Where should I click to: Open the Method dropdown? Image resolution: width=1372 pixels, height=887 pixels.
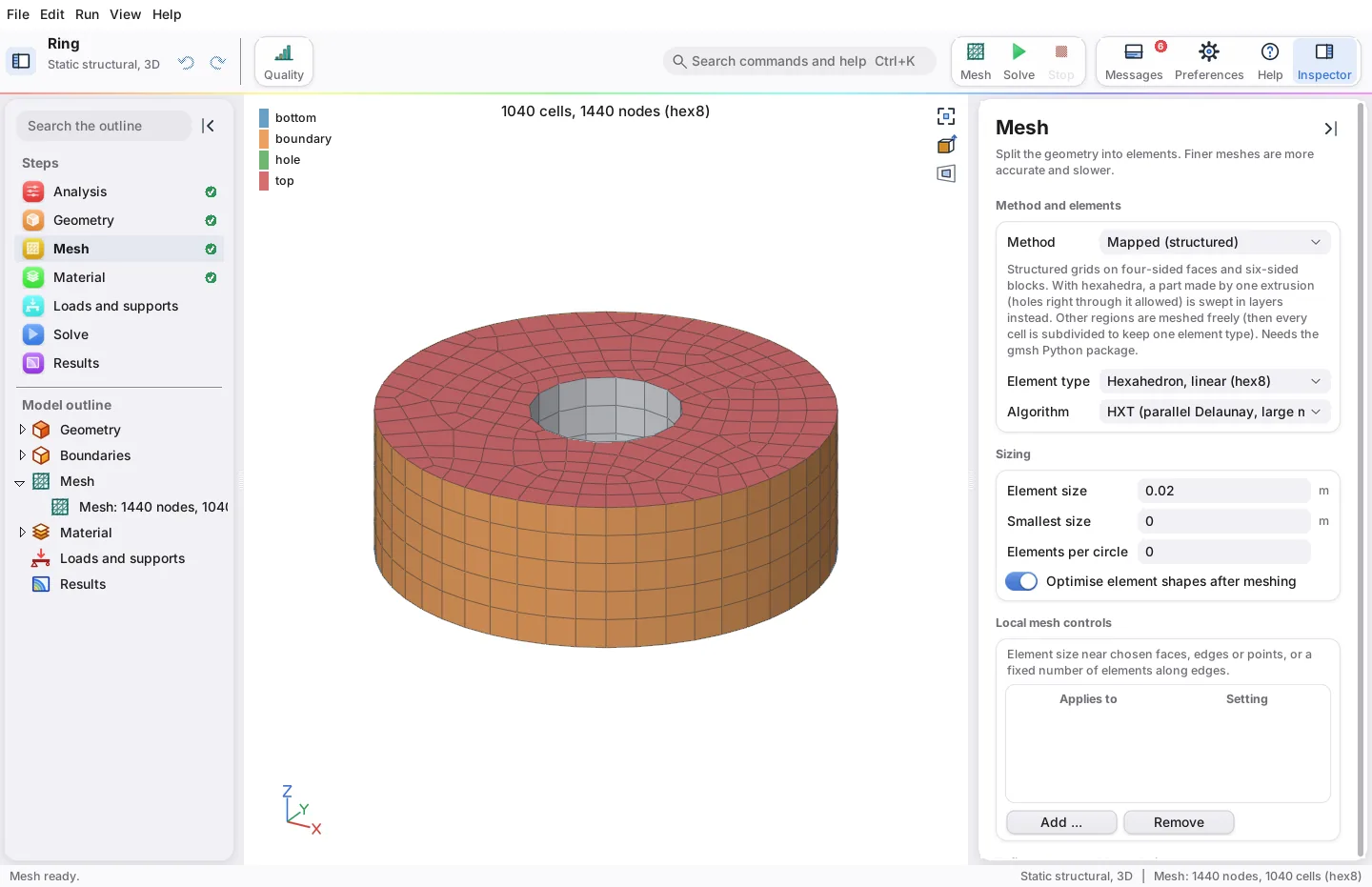click(x=1215, y=242)
